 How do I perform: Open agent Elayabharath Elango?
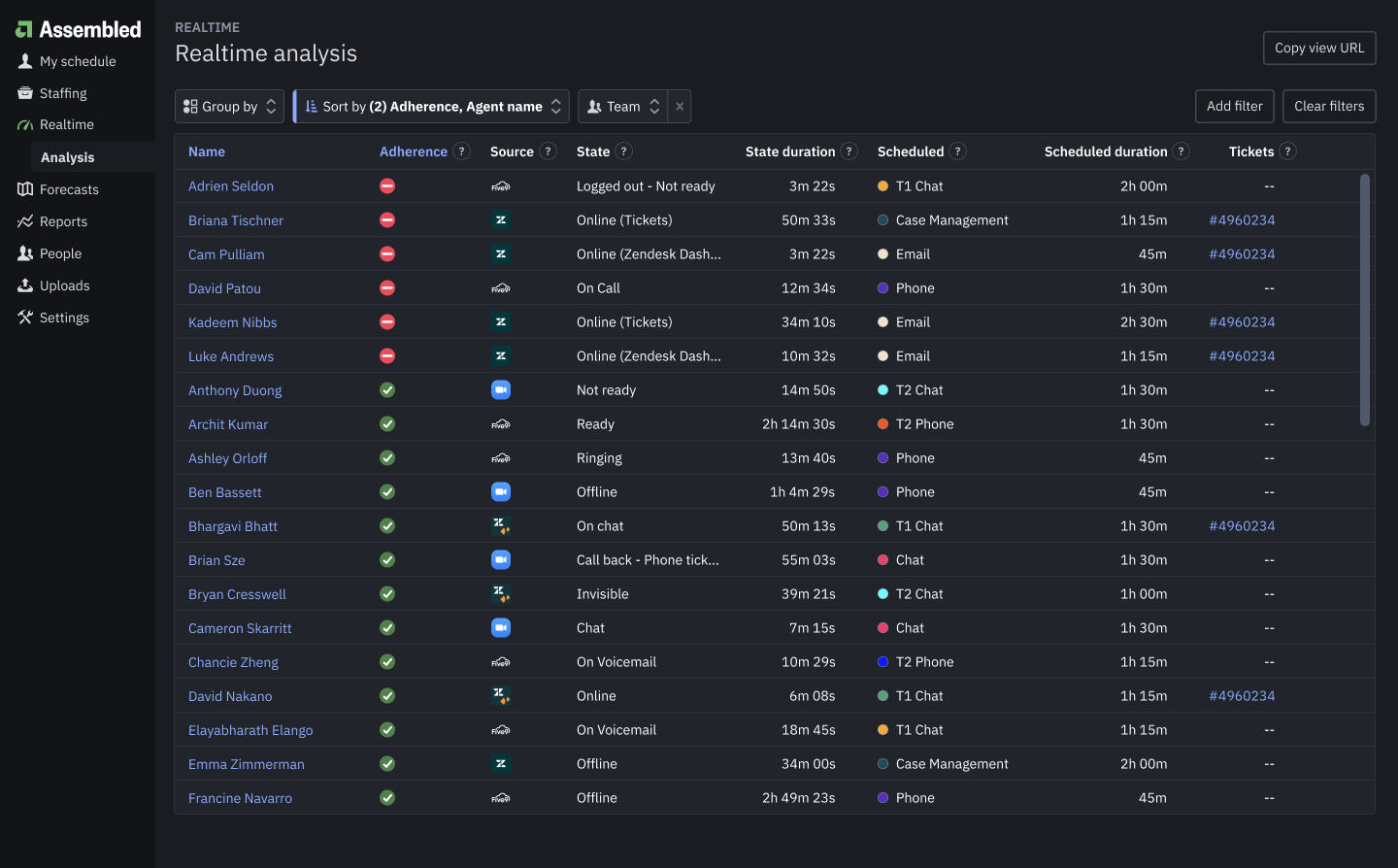click(x=250, y=730)
